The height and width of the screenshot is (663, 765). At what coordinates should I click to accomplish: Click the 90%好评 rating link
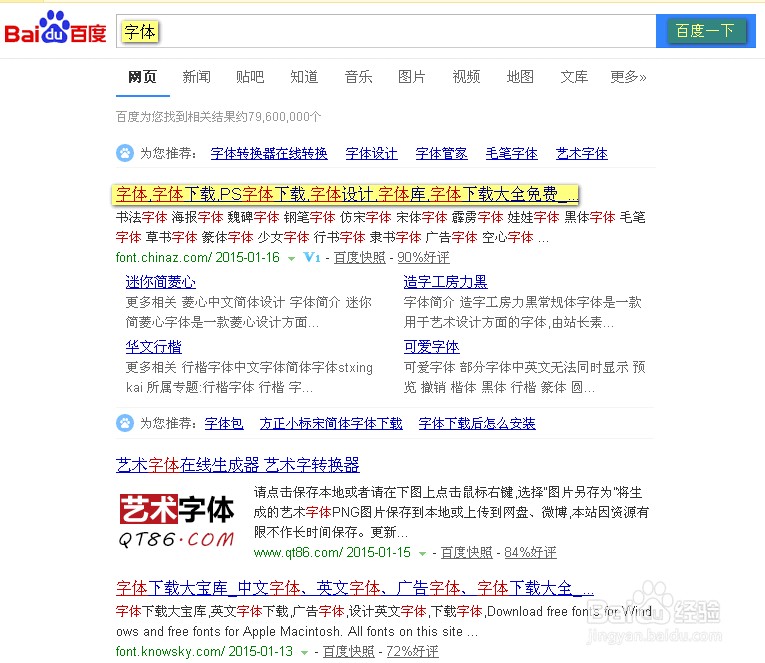423,258
